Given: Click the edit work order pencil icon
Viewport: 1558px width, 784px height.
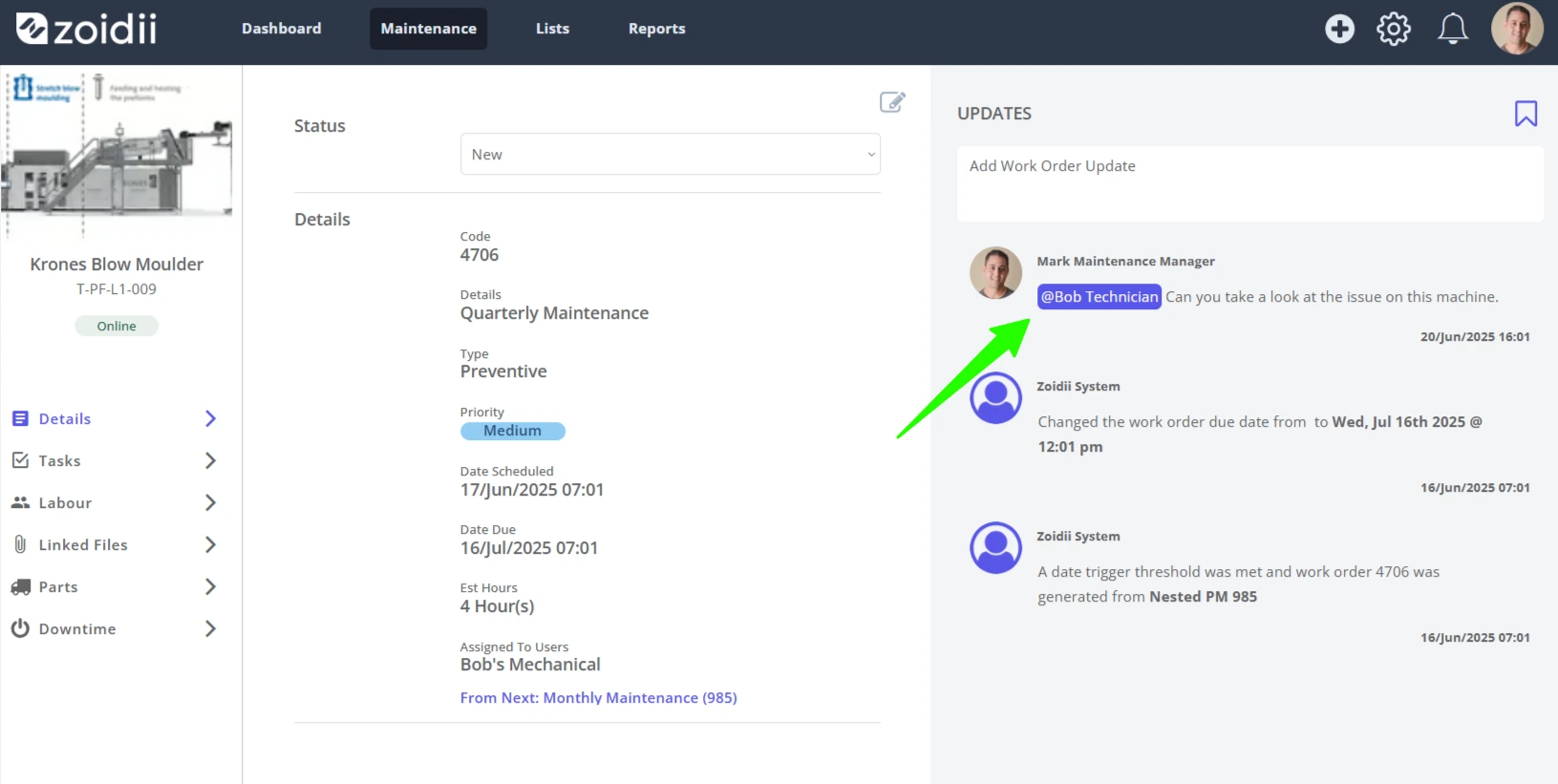Looking at the screenshot, I should (x=892, y=102).
